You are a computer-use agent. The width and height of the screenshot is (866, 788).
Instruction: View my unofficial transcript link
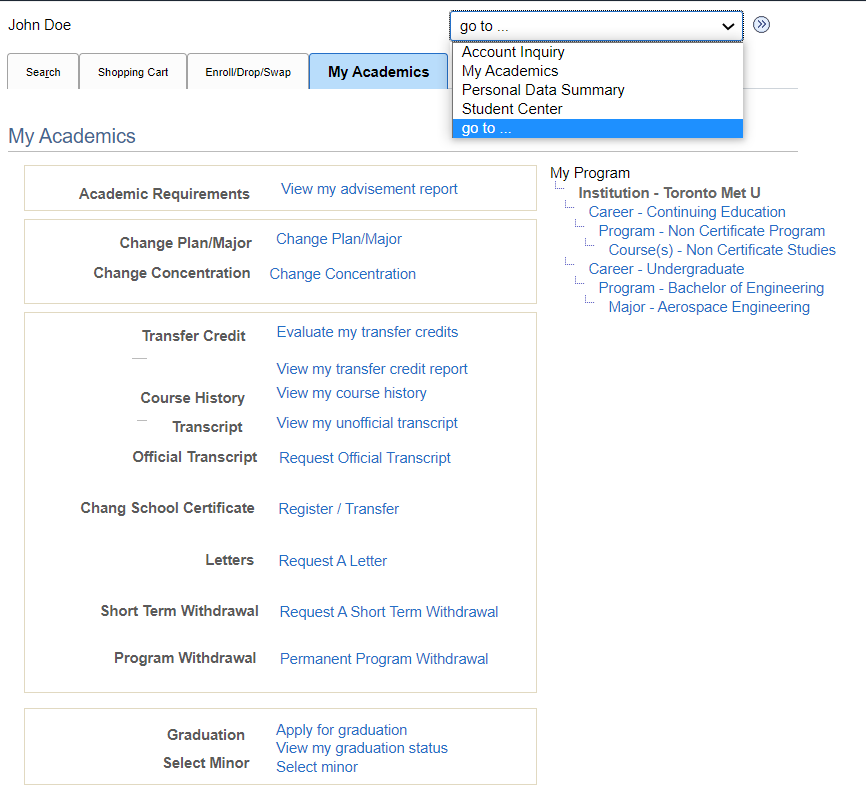pos(367,423)
